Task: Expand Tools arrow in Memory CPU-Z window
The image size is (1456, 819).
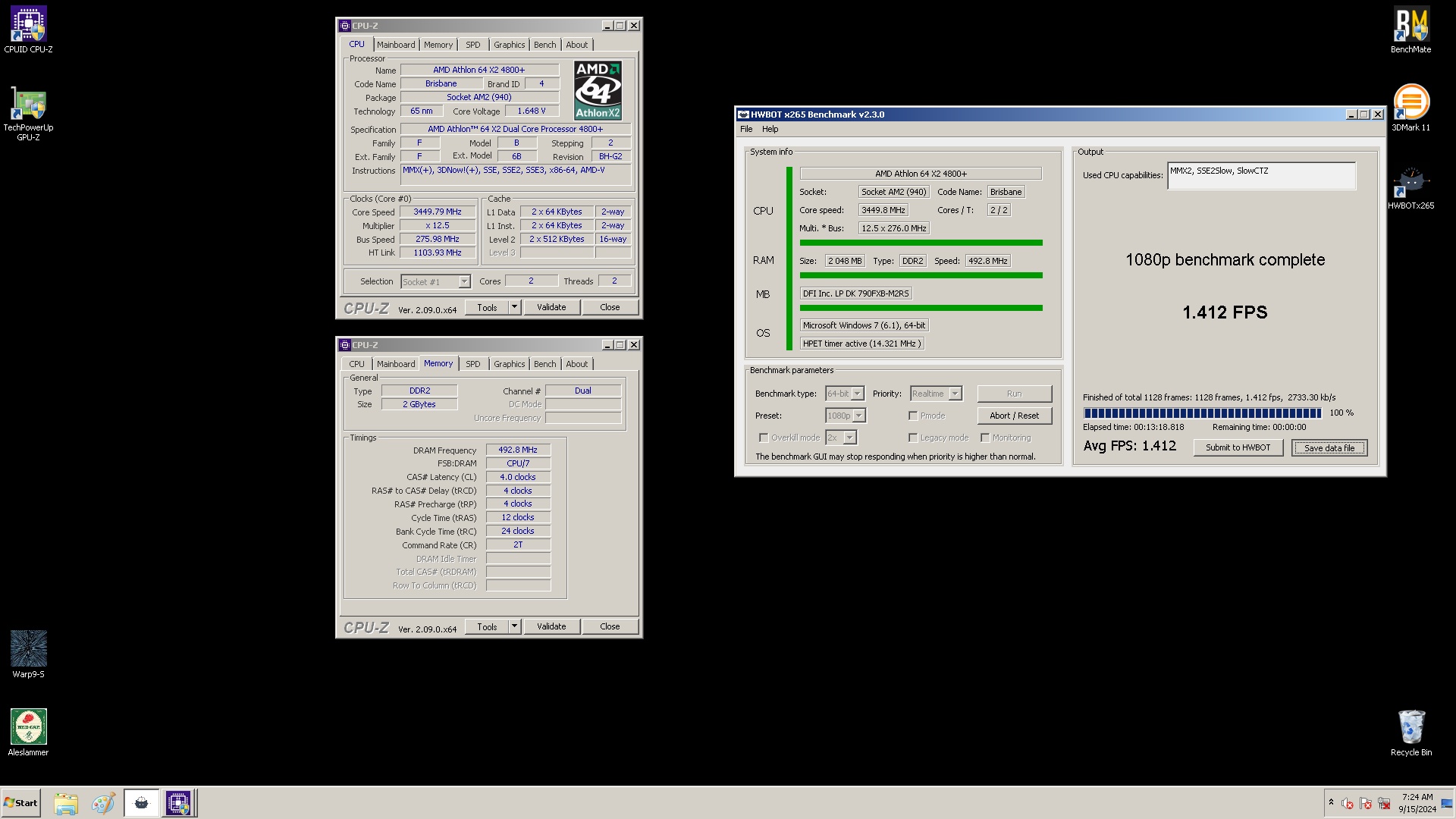Action: (514, 626)
